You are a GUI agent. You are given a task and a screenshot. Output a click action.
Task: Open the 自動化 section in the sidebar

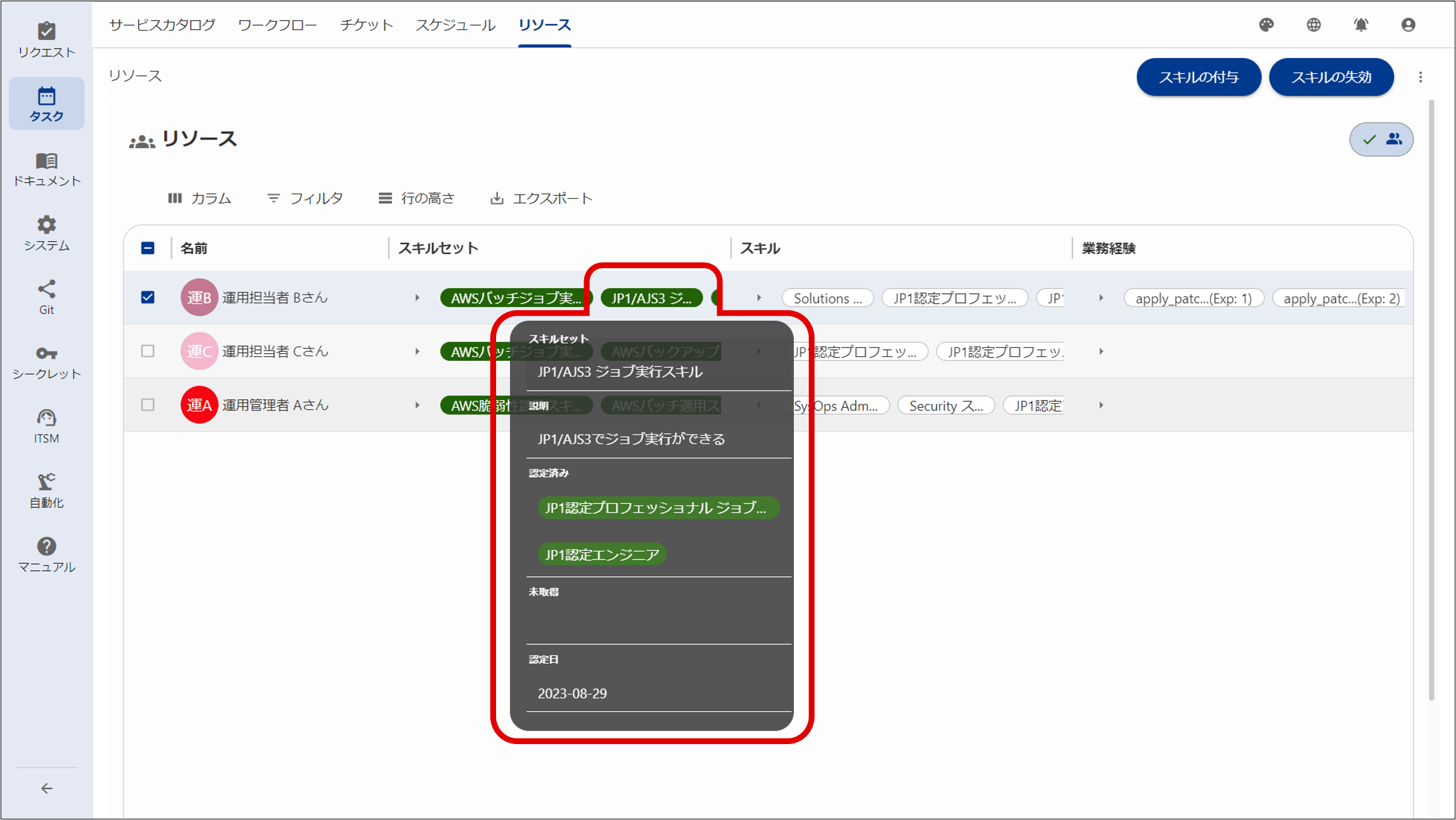pyautogui.click(x=46, y=490)
